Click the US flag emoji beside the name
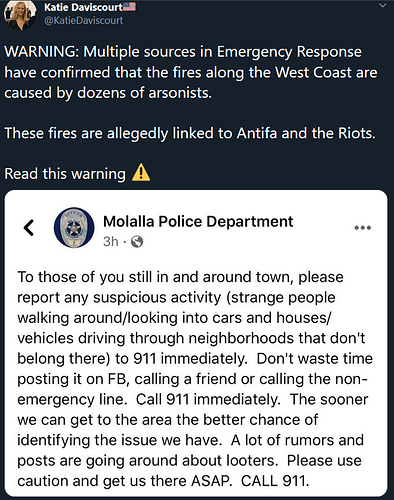 pos(129,7)
